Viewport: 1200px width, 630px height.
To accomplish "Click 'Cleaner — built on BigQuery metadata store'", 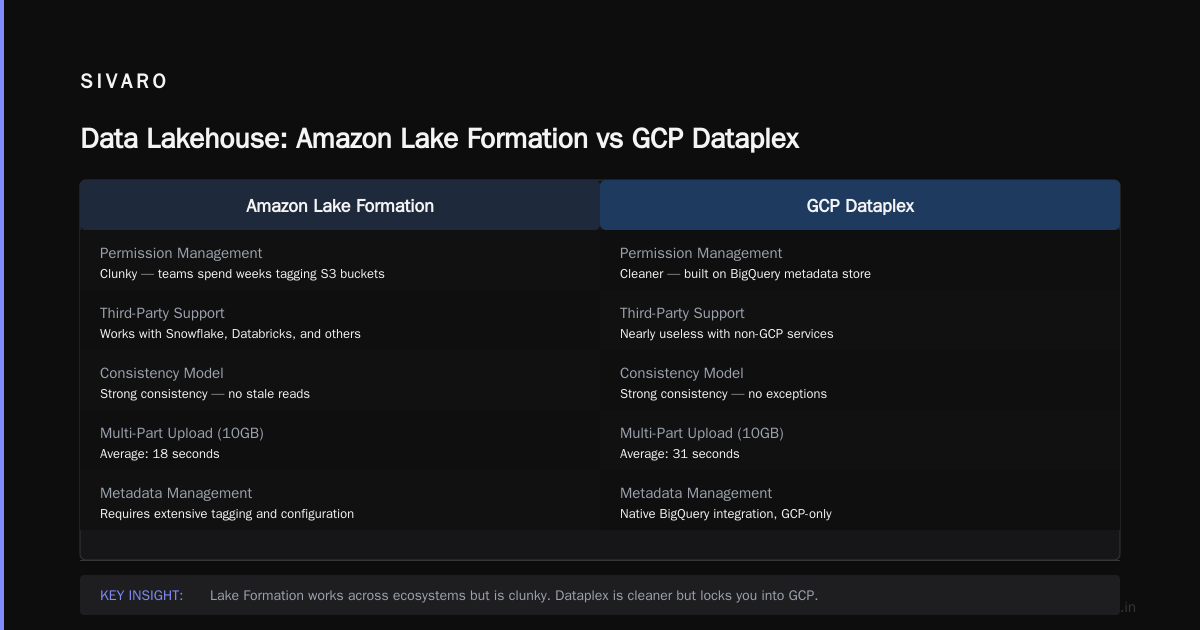I will tap(745, 274).
